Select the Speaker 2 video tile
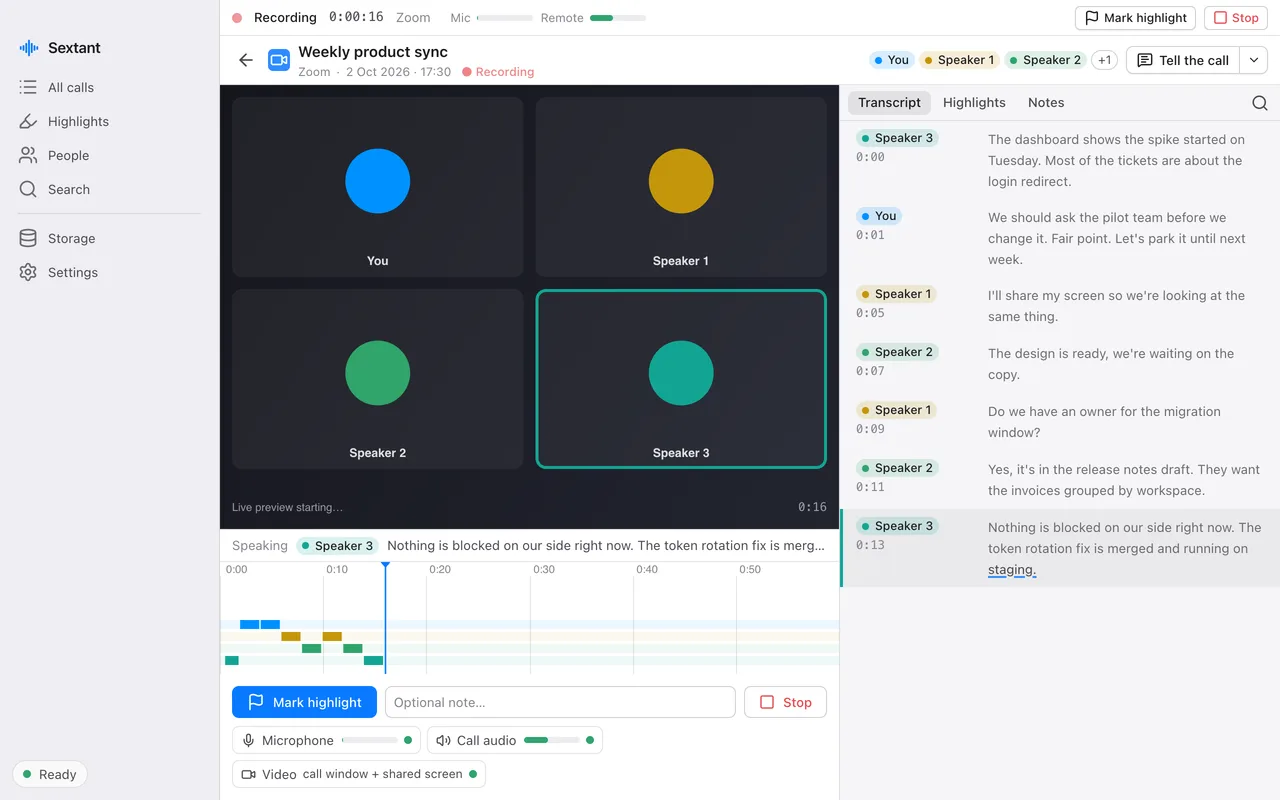This screenshot has width=1280, height=800. pos(378,379)
